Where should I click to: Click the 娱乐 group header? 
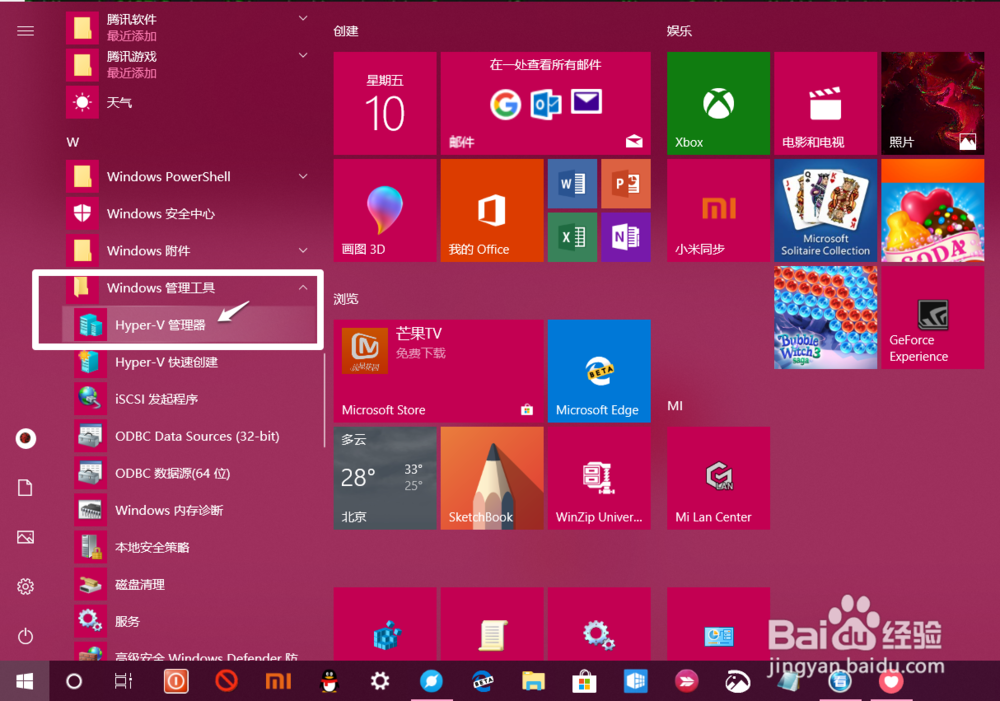pyautogui.click(x=679, y=31)
